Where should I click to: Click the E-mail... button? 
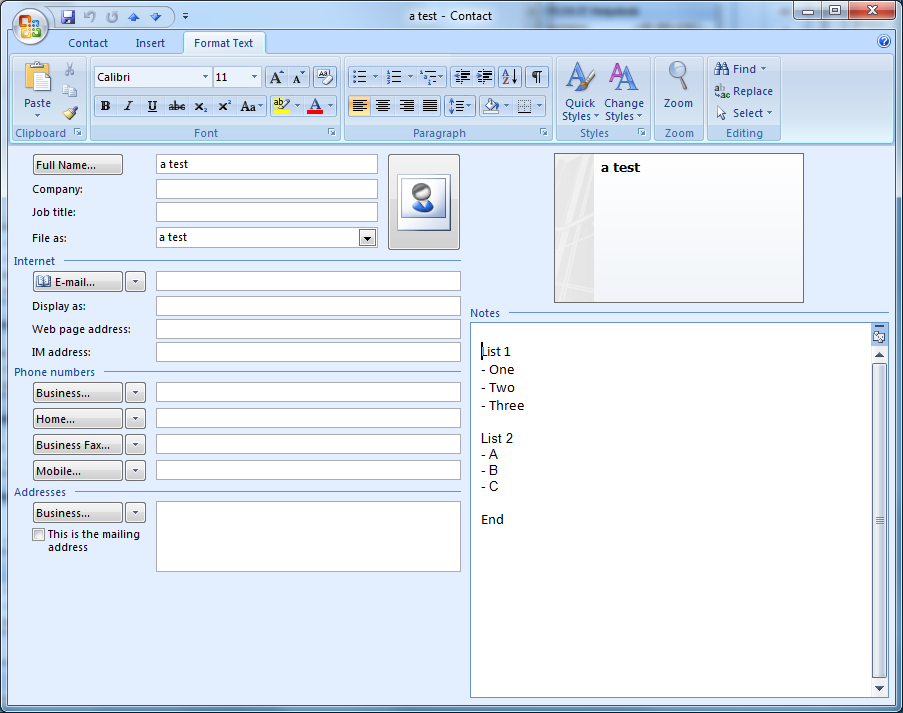point(78,282)
